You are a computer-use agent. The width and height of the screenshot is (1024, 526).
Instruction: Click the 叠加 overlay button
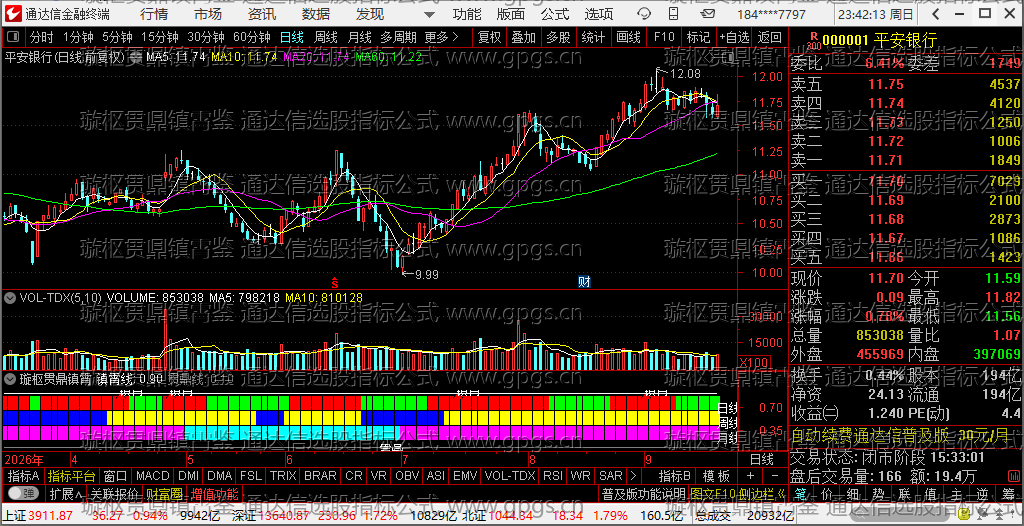click(x=524, y=37)
